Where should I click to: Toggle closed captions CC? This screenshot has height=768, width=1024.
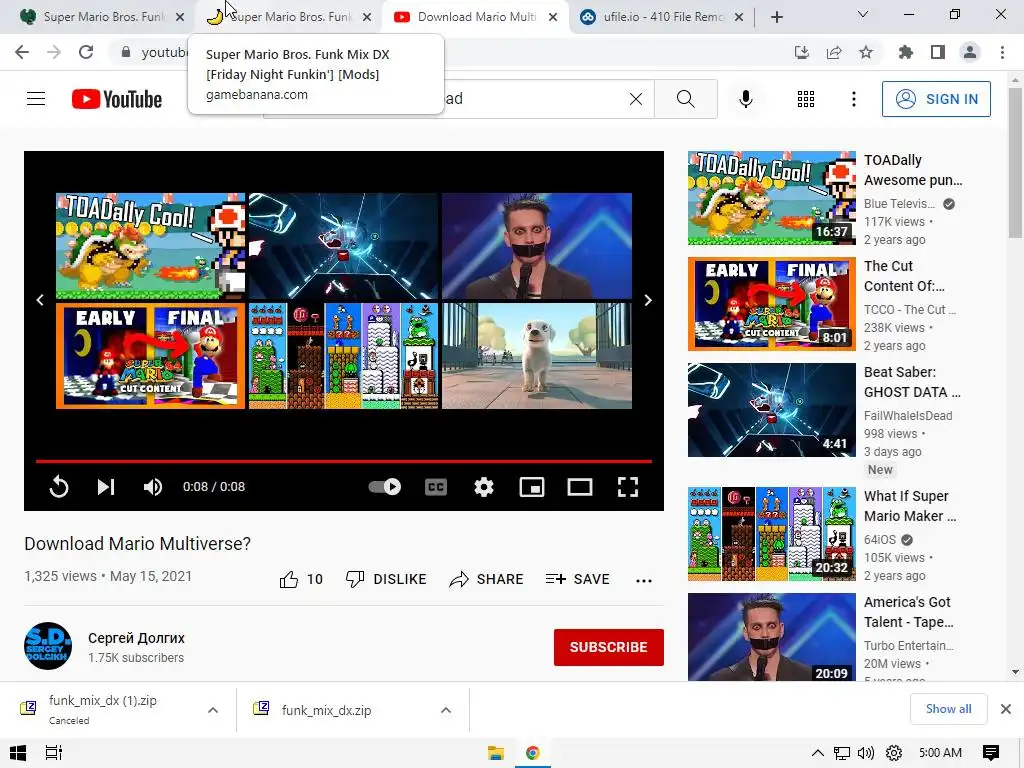click(436, 487)
